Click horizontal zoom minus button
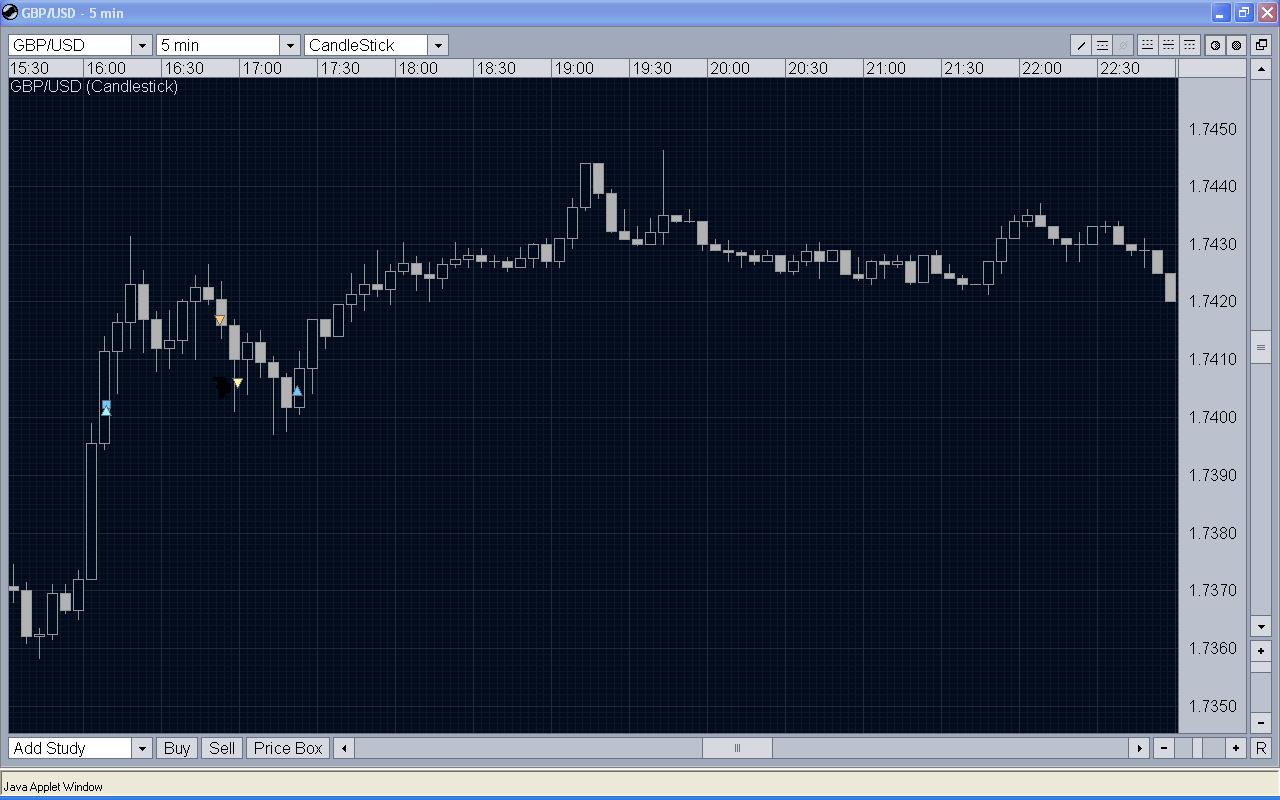1280x800 pixels. pyautogui.click(x=1164, y=748)
